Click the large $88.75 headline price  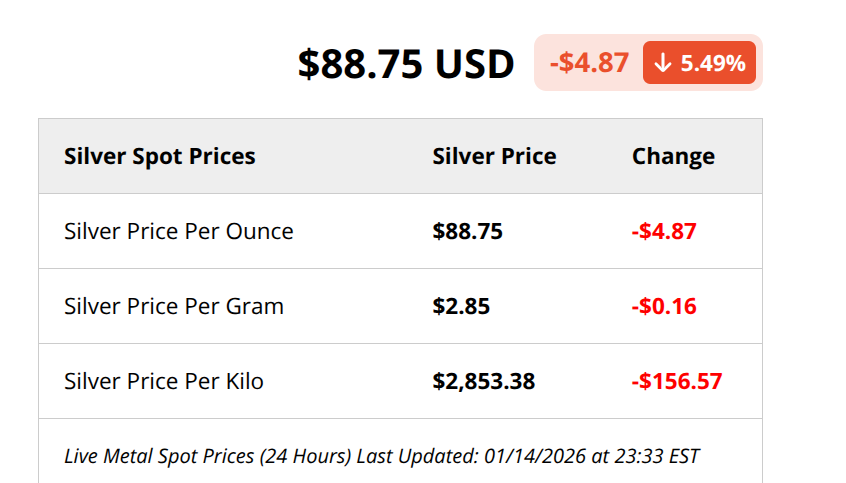click(362, 64)
